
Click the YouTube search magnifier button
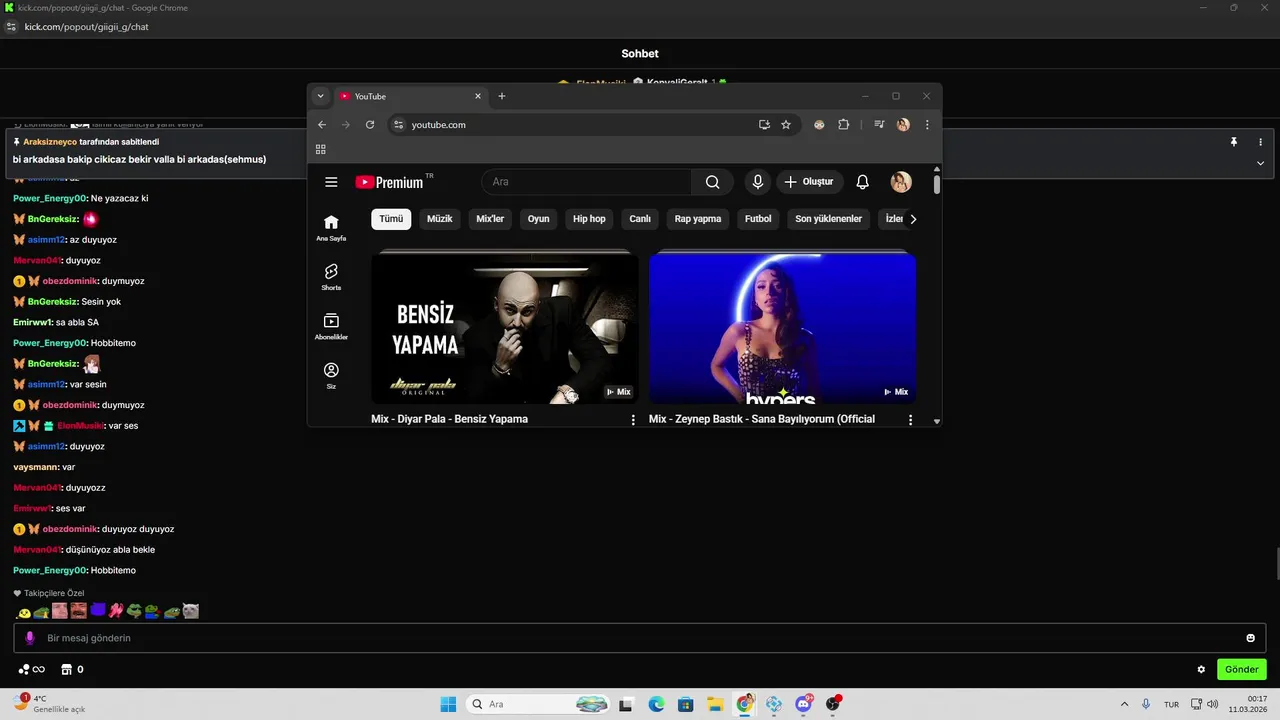point(712,182)
